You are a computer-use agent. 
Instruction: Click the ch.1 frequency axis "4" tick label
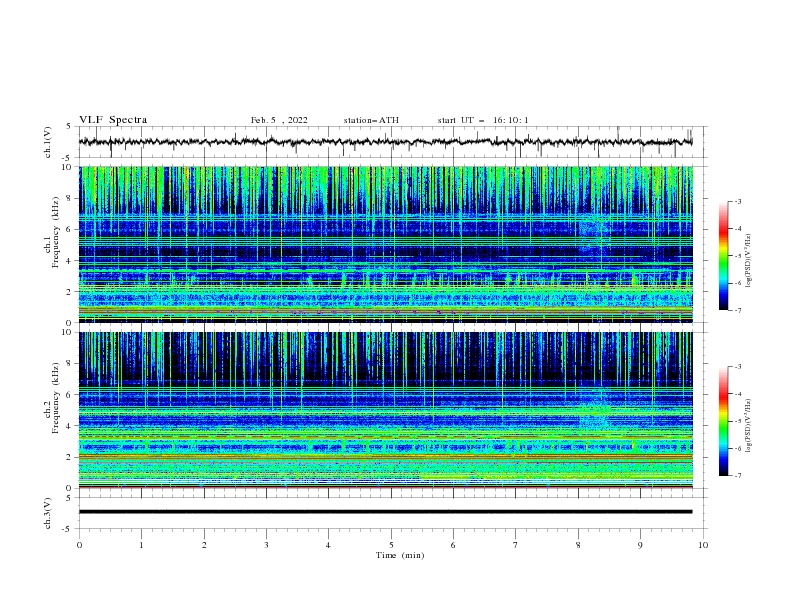[69, 261]
